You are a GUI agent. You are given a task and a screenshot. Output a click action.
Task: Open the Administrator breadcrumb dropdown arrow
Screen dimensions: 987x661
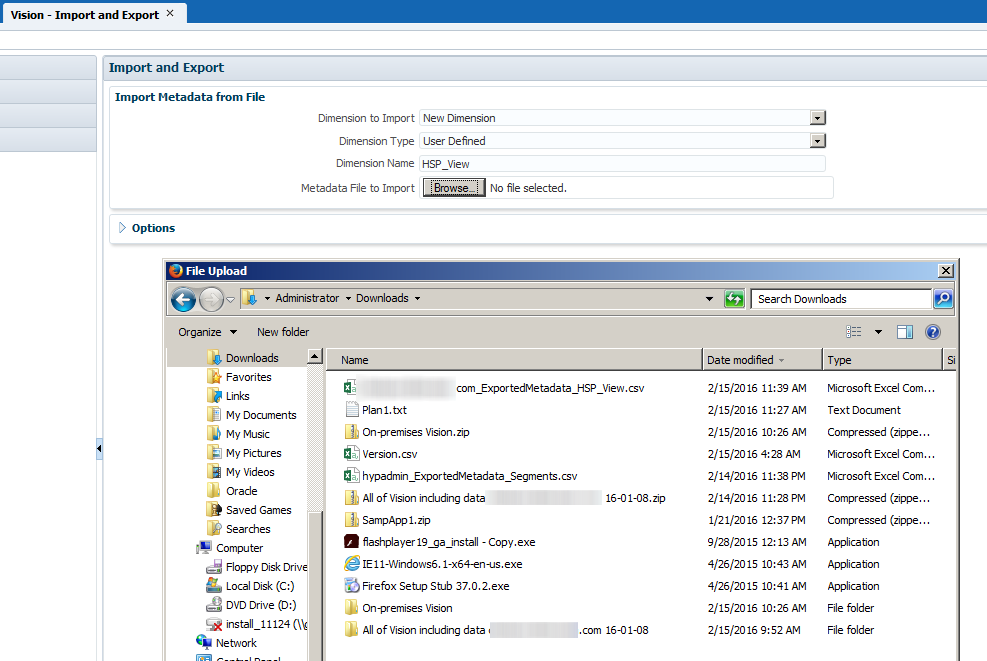tap(348, 298)
